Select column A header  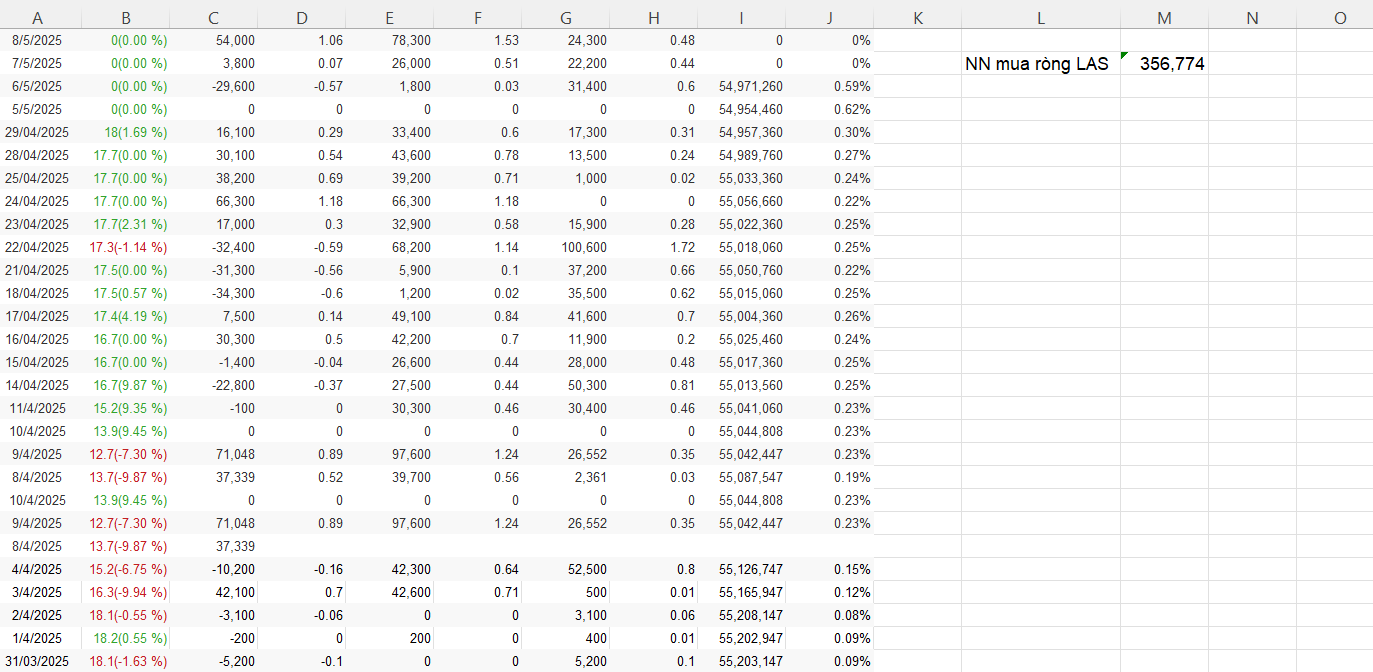37,18
